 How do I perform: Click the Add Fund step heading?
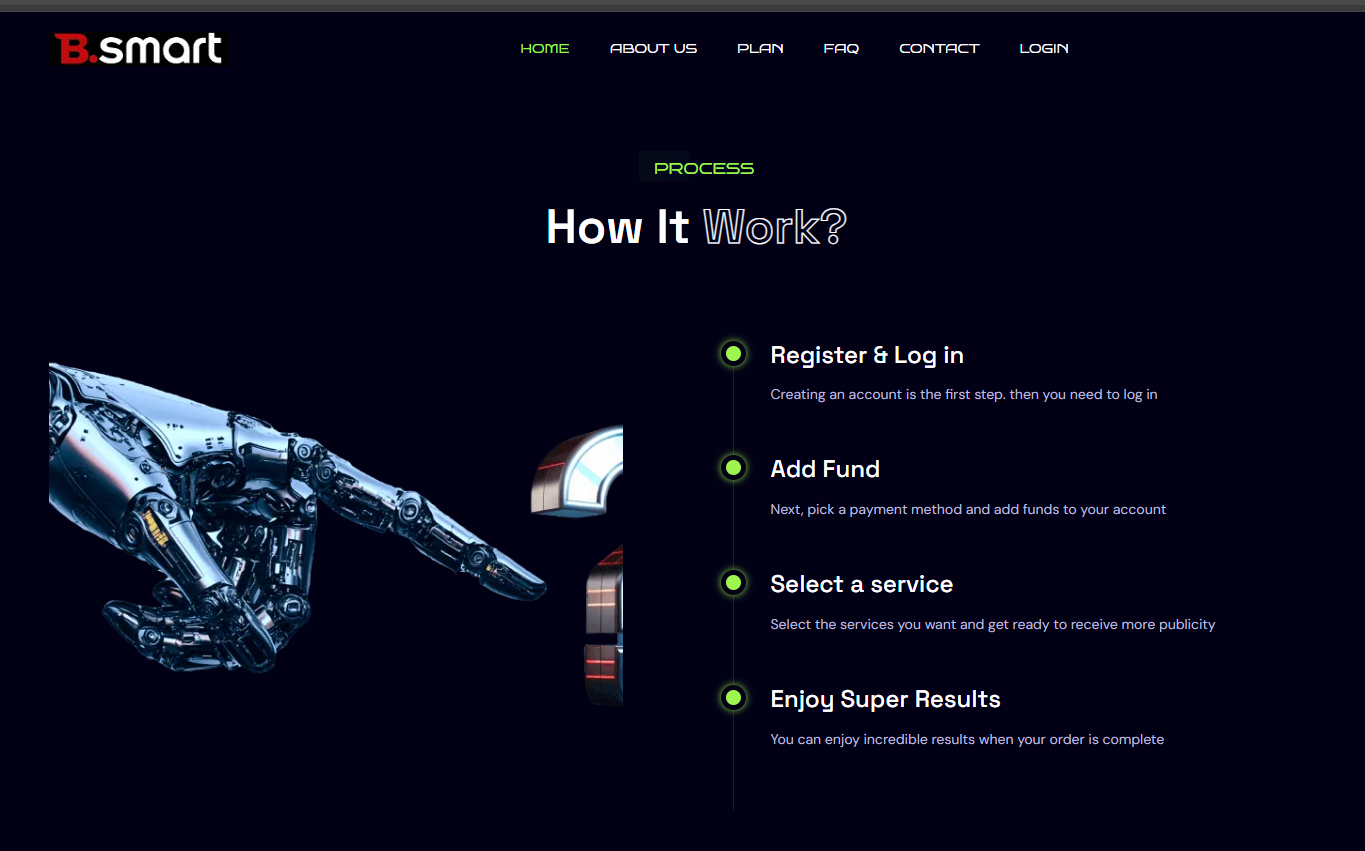(x=825, y=469)
